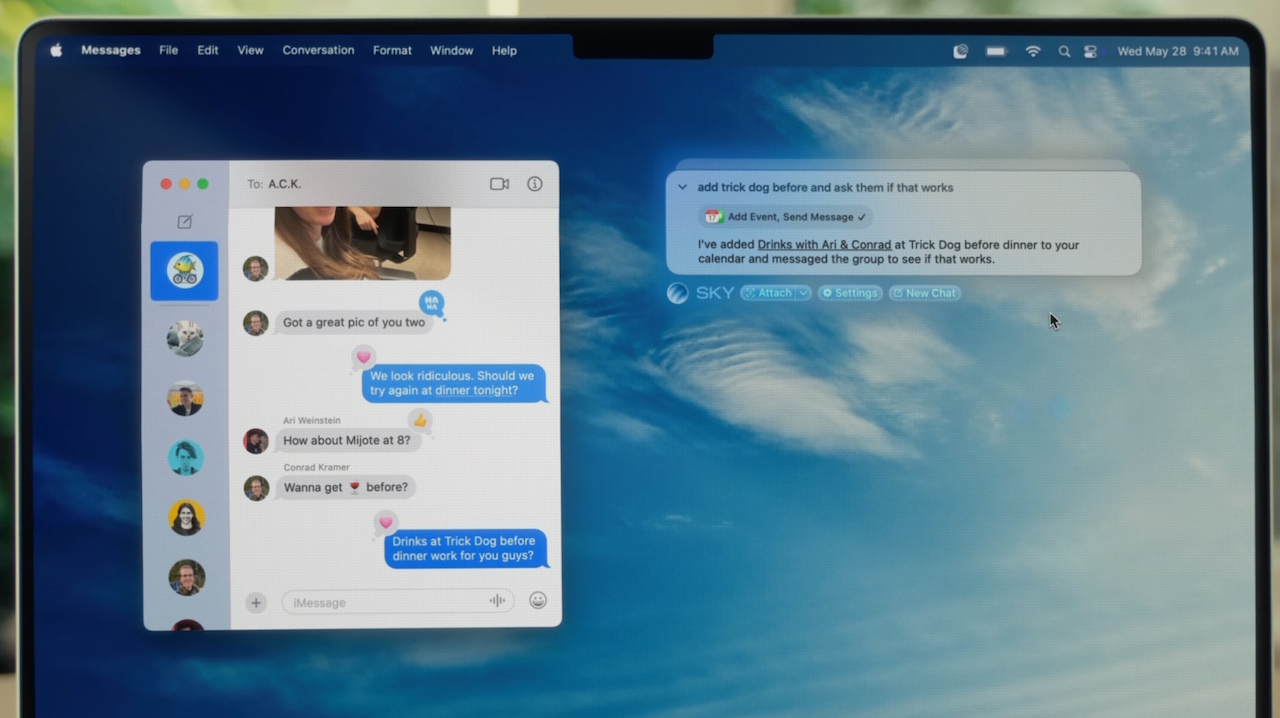This screenshot has width=1280, height=718.
Task: Open the sixth conversation in sidebar
Action: click(x=186, y=577)
